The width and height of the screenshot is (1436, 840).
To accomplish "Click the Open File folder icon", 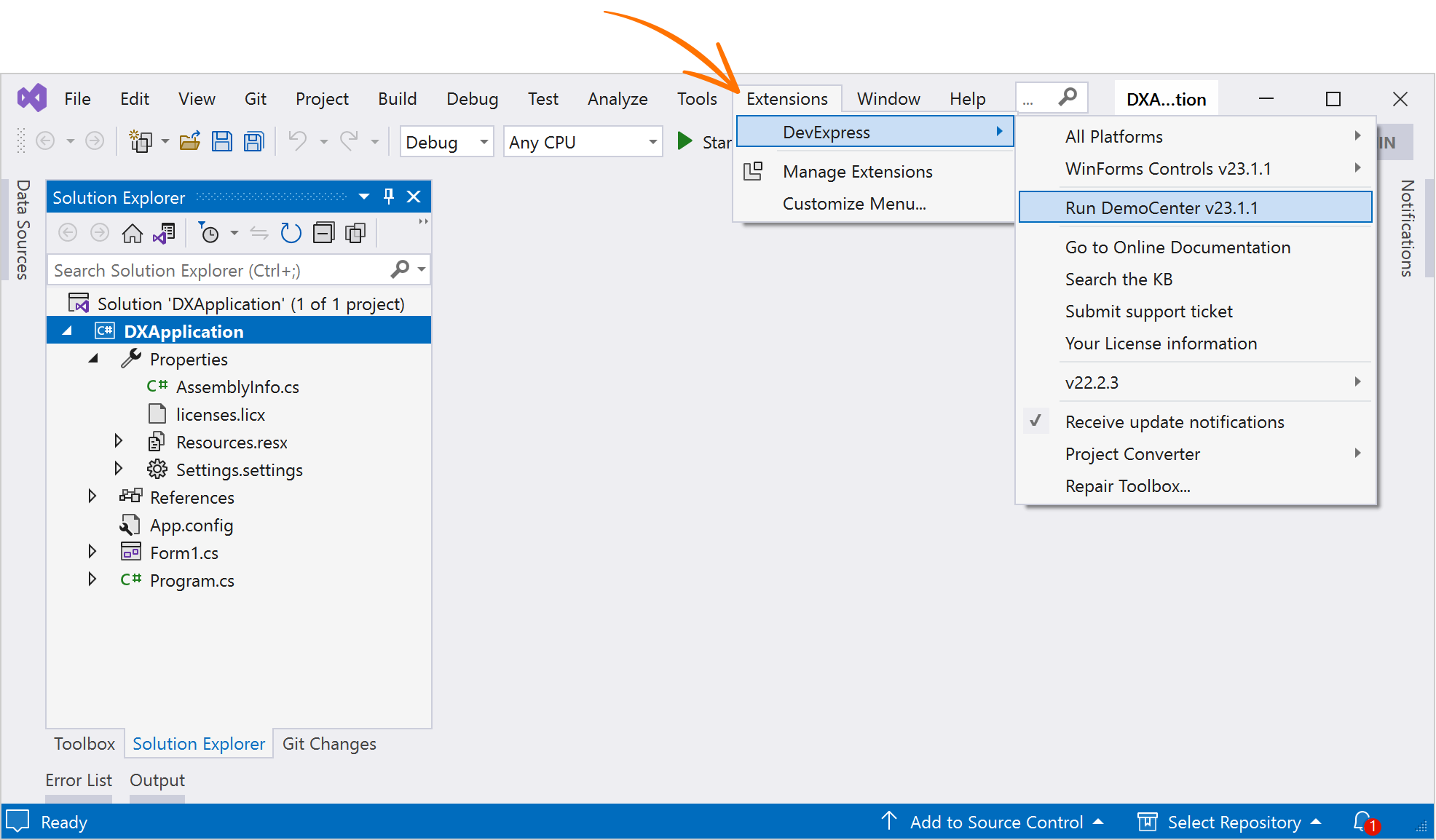I will click(x=190, y=141).
